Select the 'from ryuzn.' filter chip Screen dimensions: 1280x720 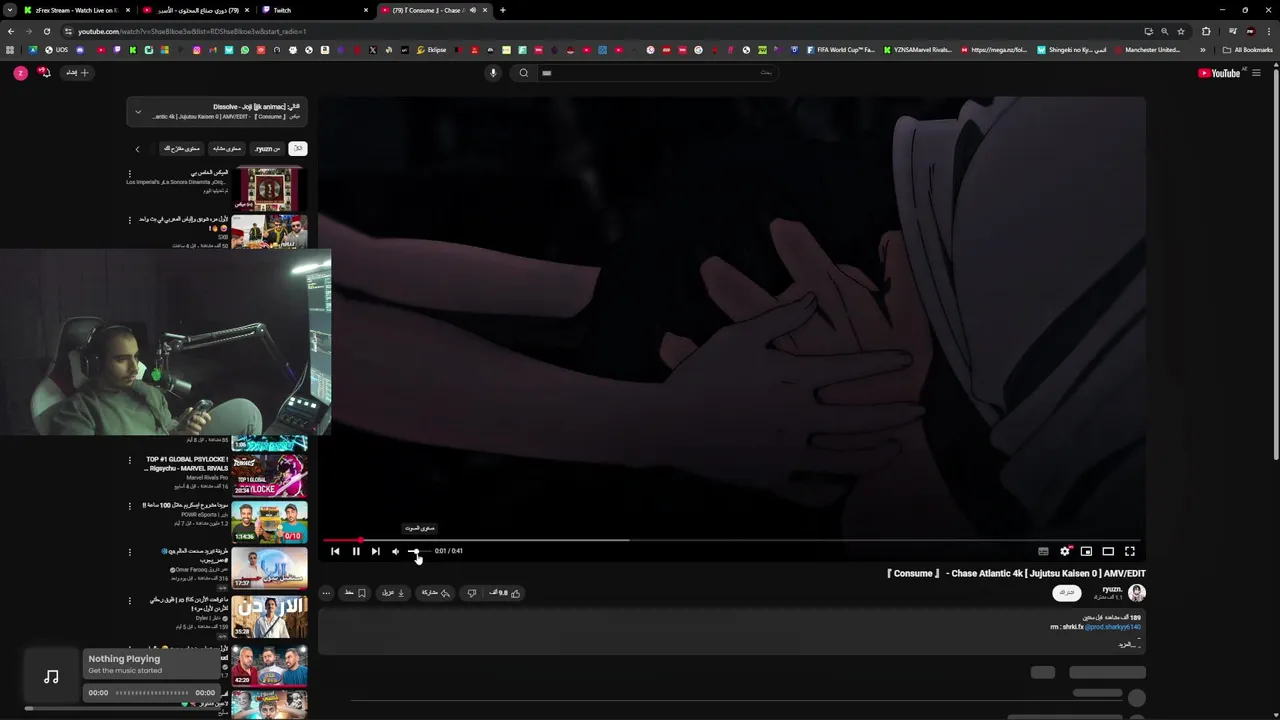(267, 149)
